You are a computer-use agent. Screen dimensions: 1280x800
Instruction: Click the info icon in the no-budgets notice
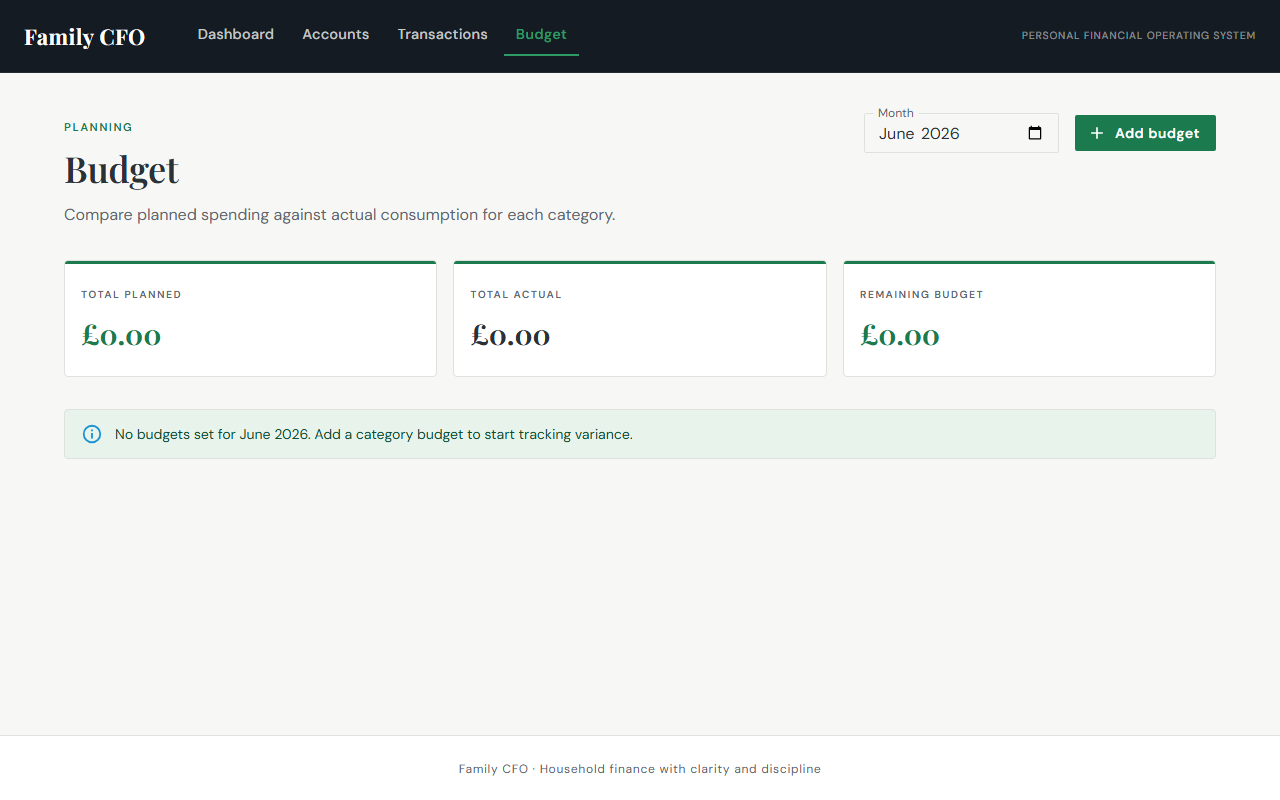92,434
